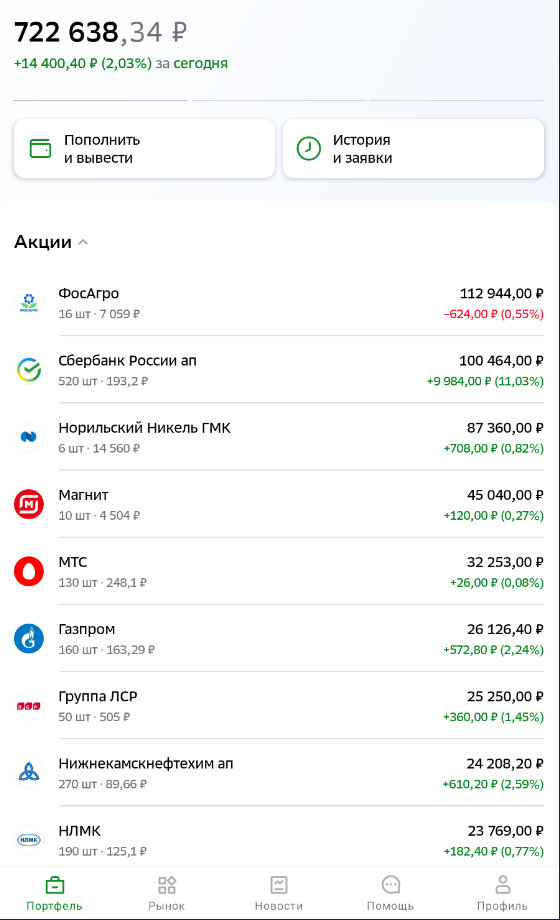Tap the ФосАгро company logo
Image resolution: width=560 pixels, height=920 pixels.
tap(29, 303)
